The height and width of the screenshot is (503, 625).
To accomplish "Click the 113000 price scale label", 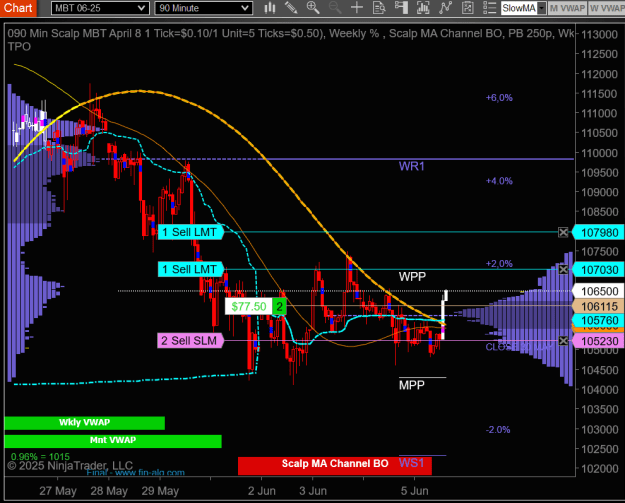I will (599, 35).
